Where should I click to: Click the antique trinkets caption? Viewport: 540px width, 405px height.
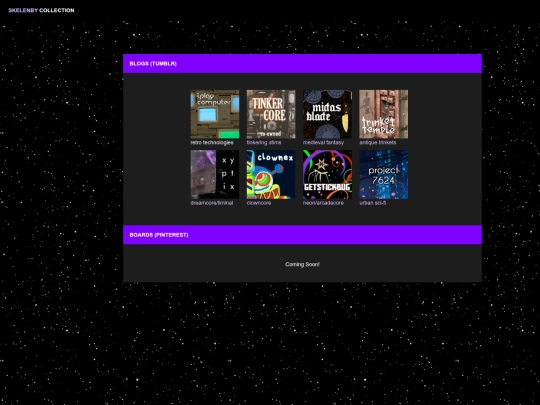coord(378,143)
